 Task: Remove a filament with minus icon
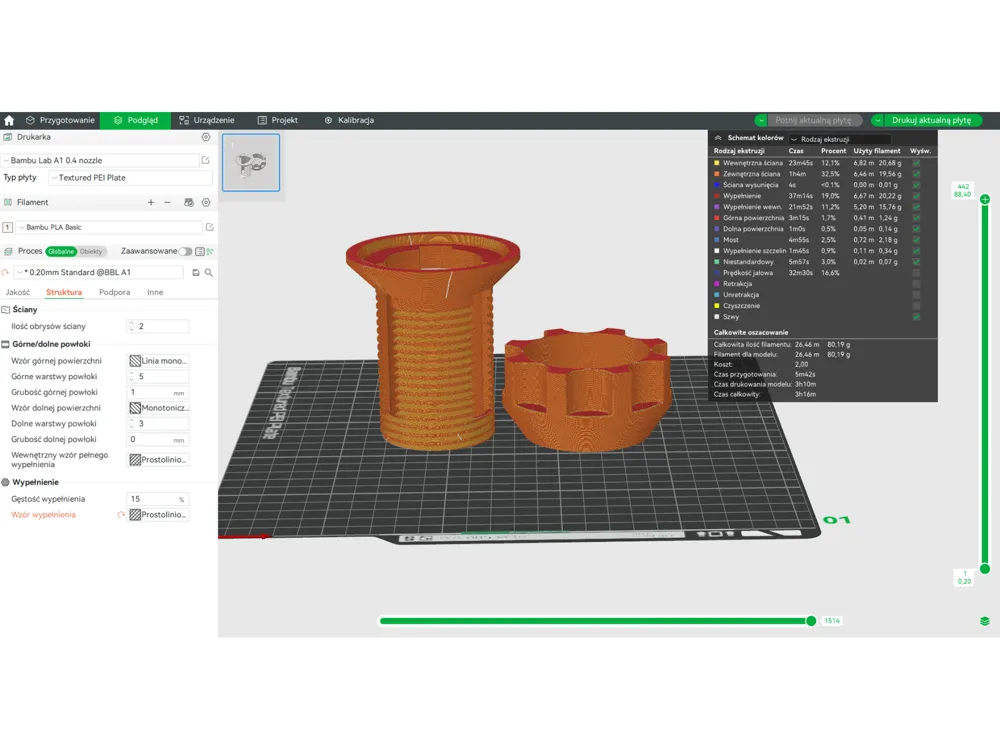[x=167, y=202]
